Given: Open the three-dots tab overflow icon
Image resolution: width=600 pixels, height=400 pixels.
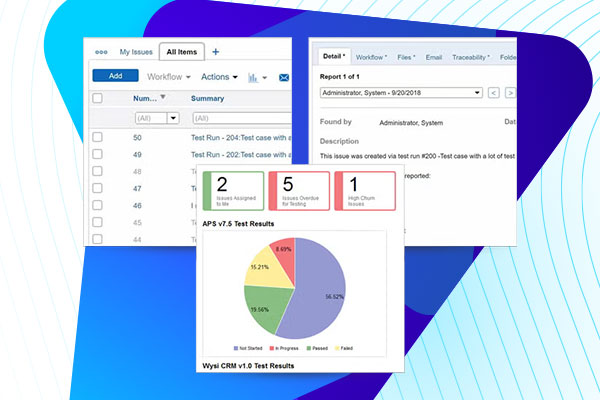Looking at the screenshot, I should click(101, 52).
